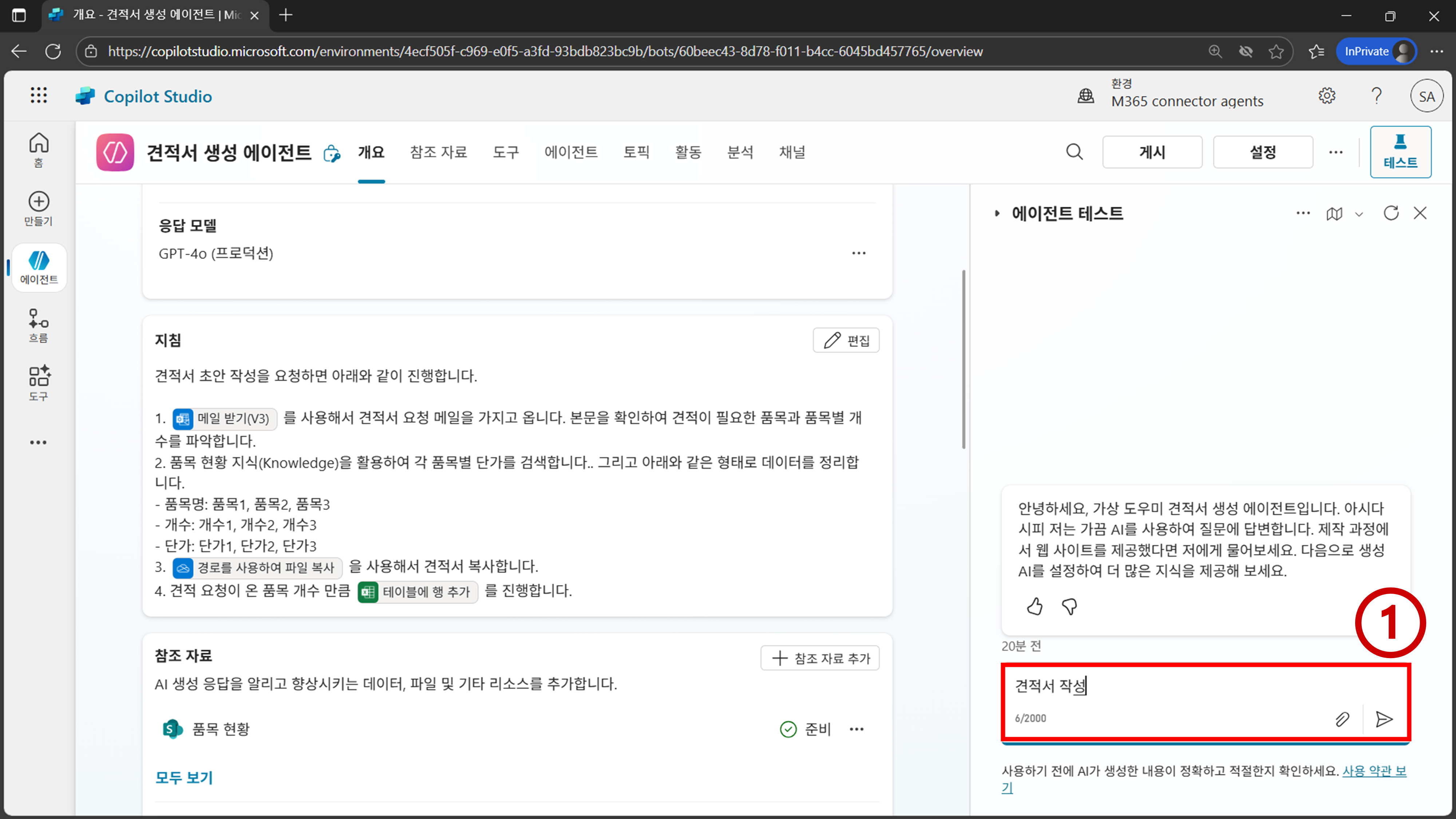This screenshot has width=1456, height=819.
Task: Switch to the 토픽 tab
Action: 636,152
